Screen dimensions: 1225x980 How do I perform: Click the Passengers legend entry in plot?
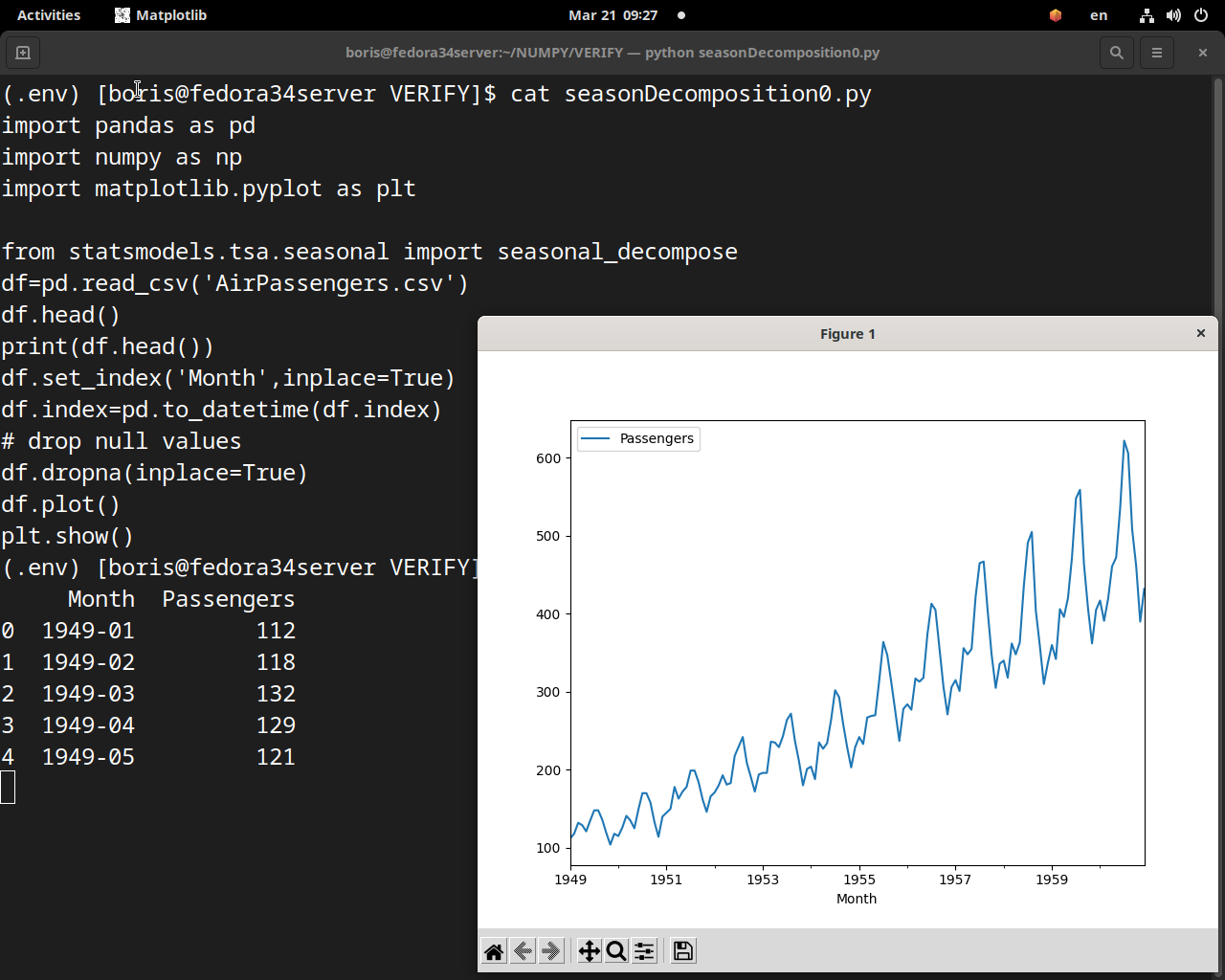pyautogui.click(x=638, y=438)
